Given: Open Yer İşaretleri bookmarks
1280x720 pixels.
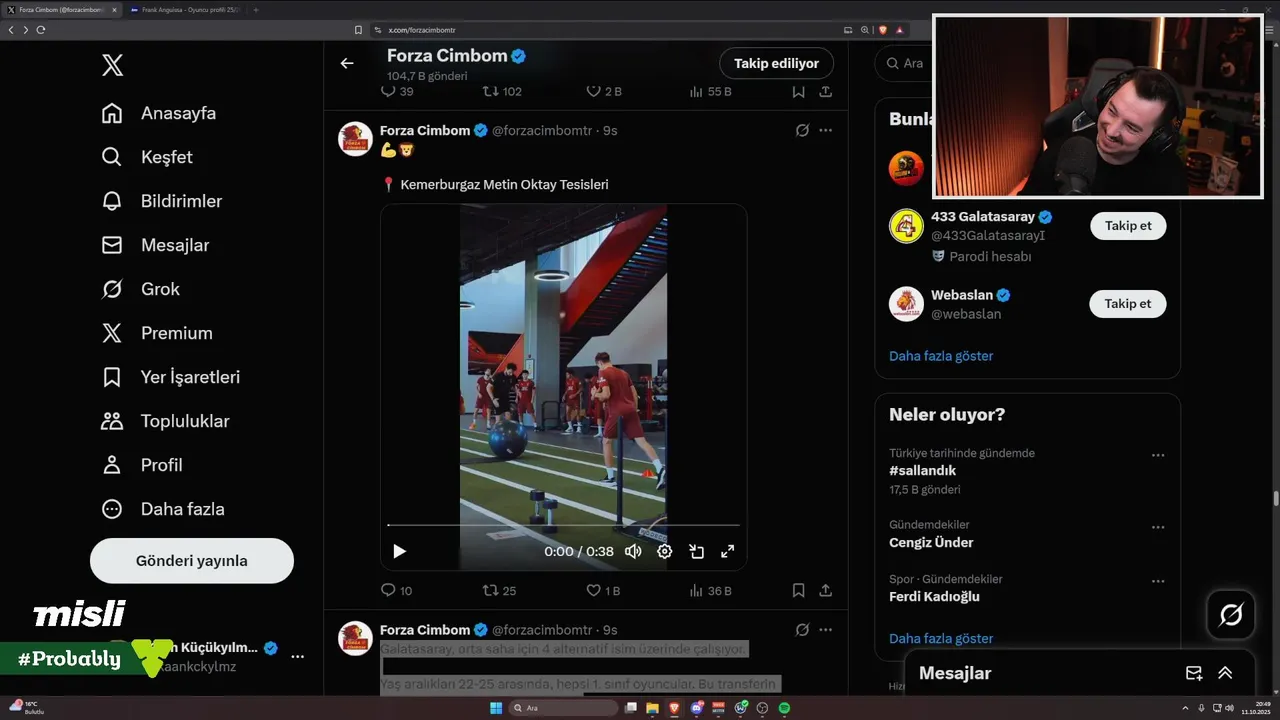Looking at the screenshot, I should point(170,377).
